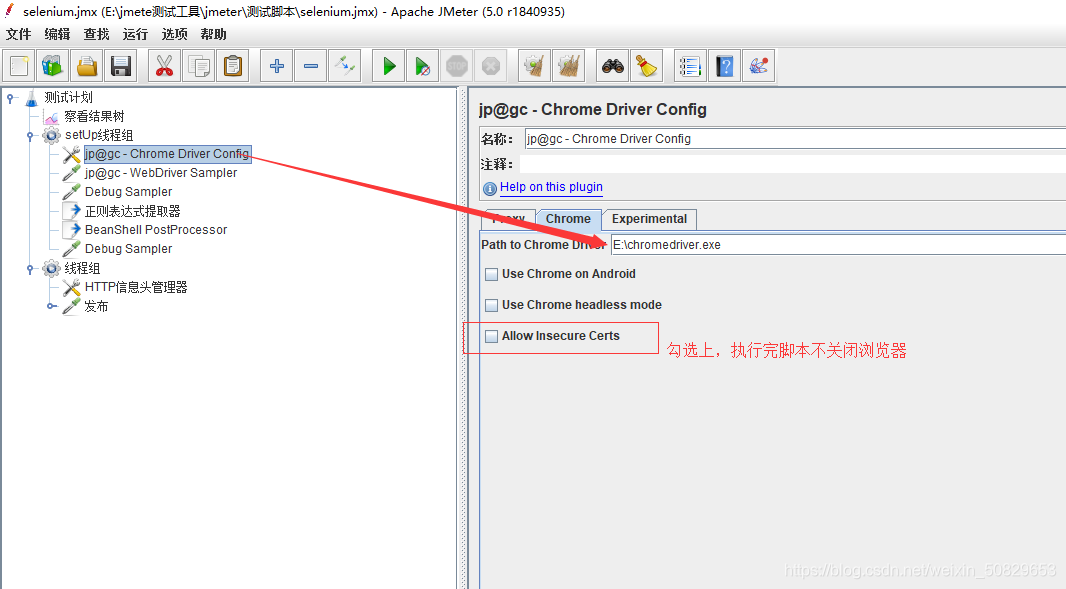
Task: Select jp@gc - WebDriver Sampler node
Action: (161, 173)
